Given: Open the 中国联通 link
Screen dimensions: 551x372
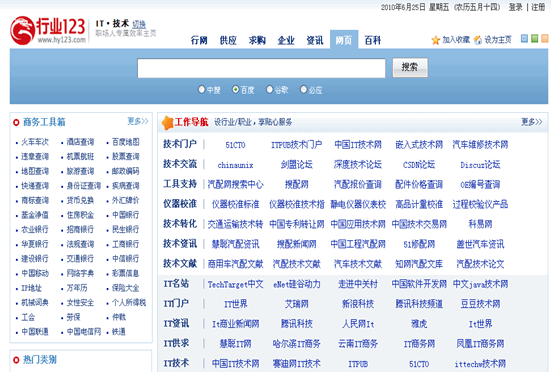Looking at the screenshot, I should [x=35, y=332].
